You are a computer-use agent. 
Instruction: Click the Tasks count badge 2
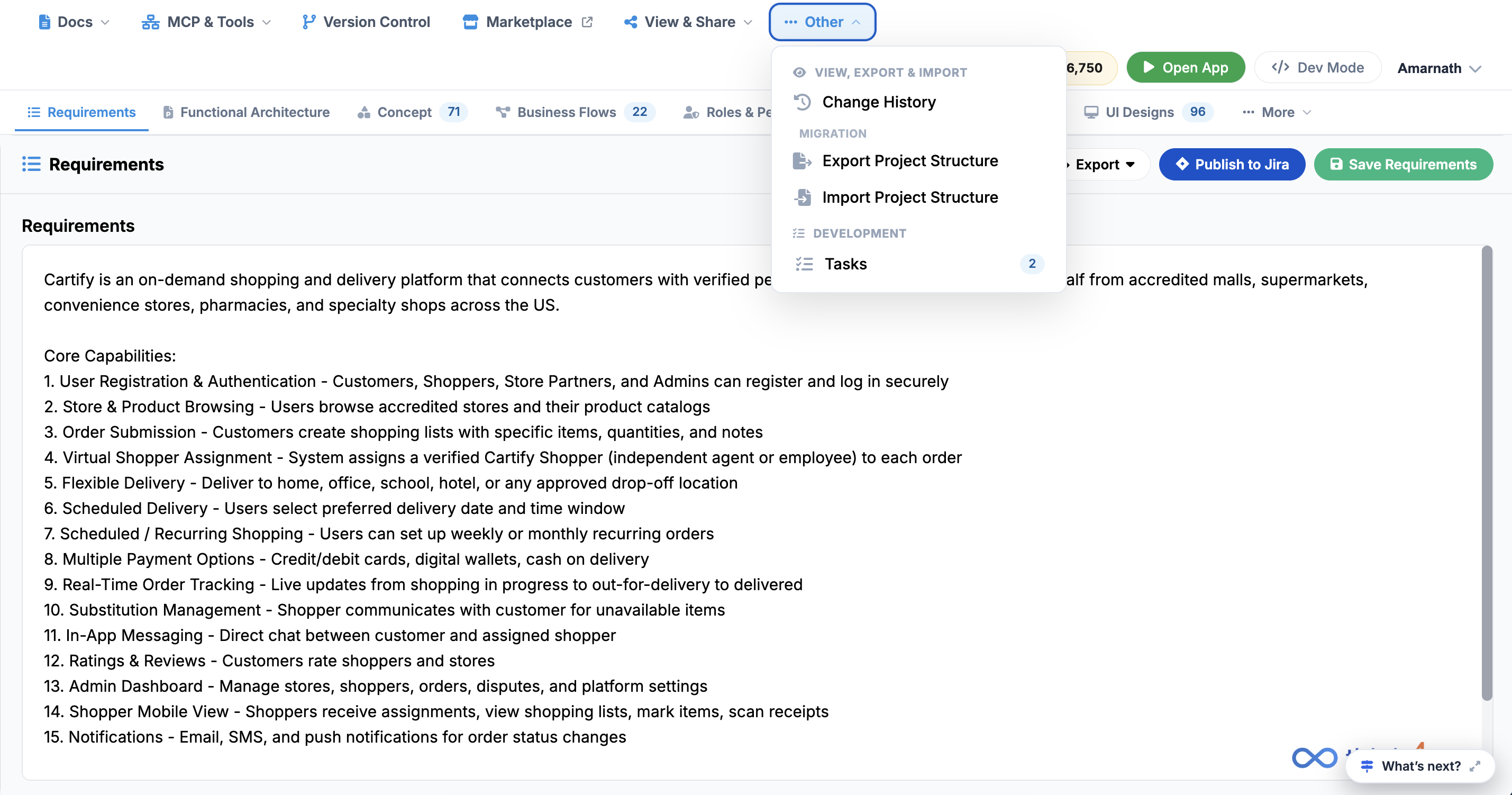tap(1032, 264)
